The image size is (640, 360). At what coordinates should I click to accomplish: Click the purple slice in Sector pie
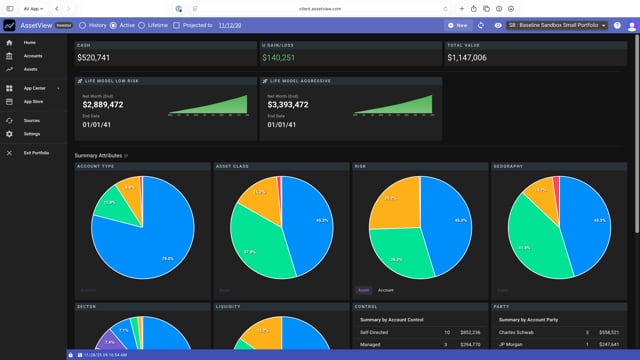coord(109,342)
